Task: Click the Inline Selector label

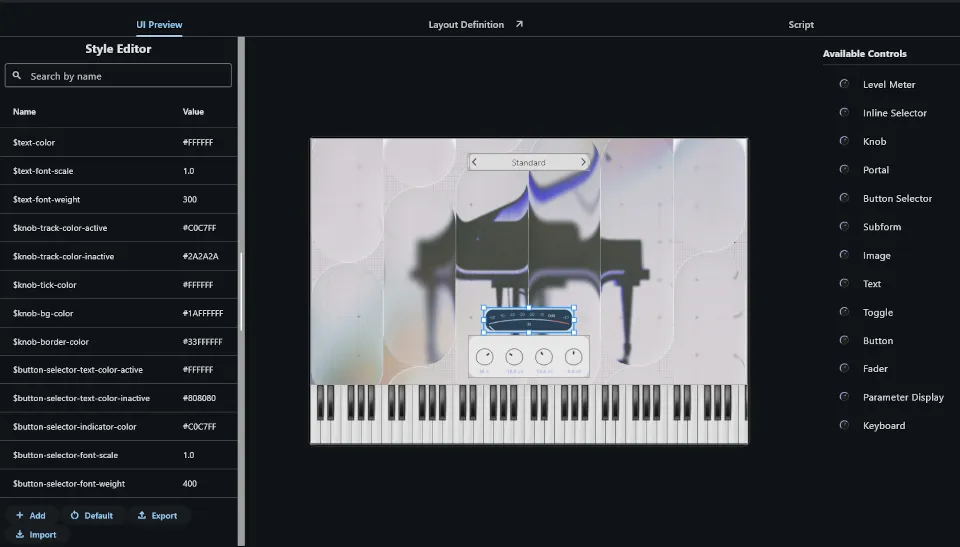Action: [894, 113]
